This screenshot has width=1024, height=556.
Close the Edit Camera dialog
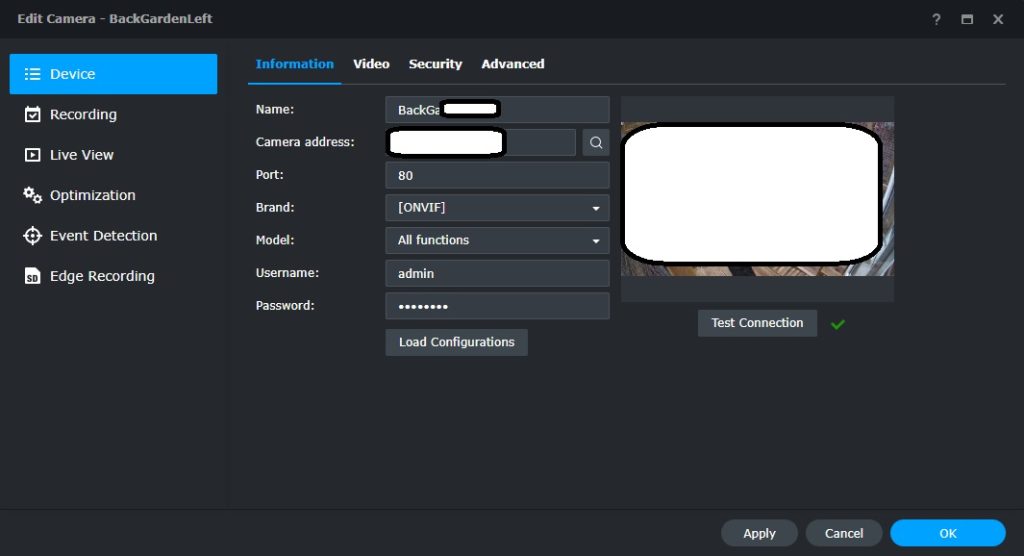[998, 19]
